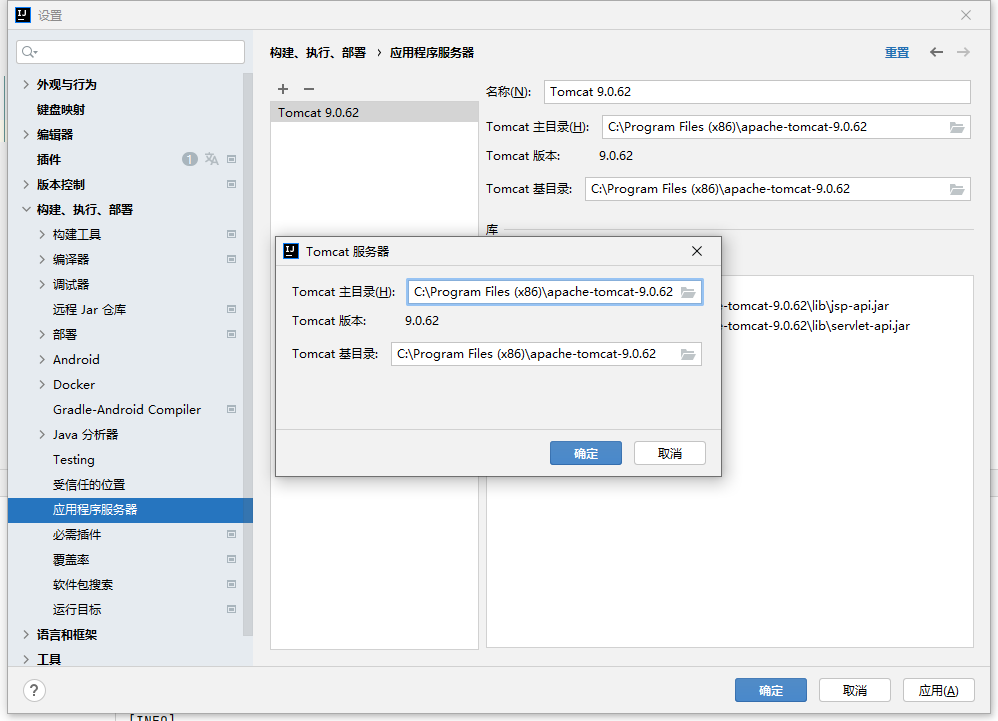Browse folder for Tomcat home in dialog
998x721 pixels.
(x=688, y=292)
